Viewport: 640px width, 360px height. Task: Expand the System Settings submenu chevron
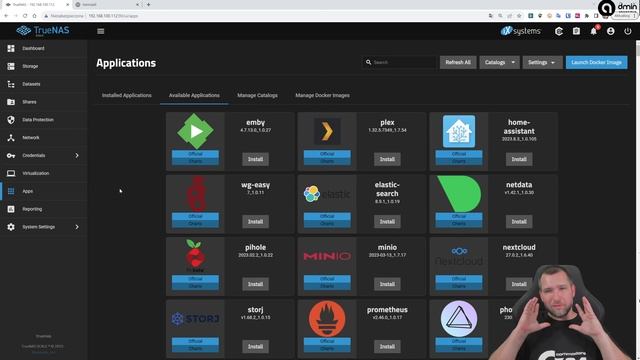click(x=77, y=227)
